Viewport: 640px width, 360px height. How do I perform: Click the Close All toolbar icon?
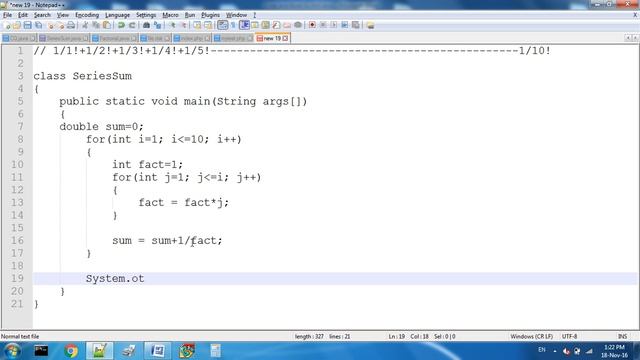click(60, 25)
